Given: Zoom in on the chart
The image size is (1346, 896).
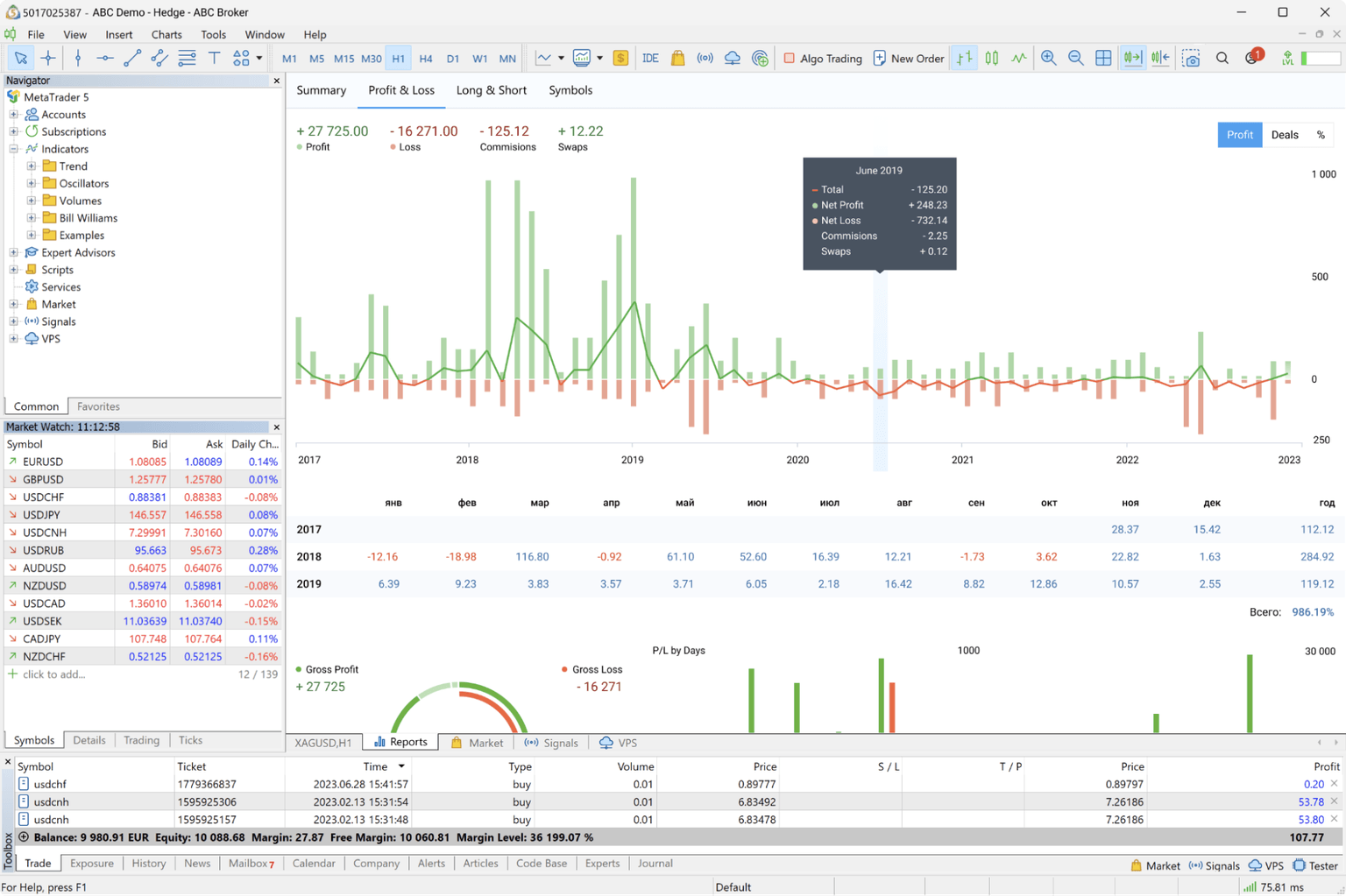Looking at the screenshot, I should 1048,58.
